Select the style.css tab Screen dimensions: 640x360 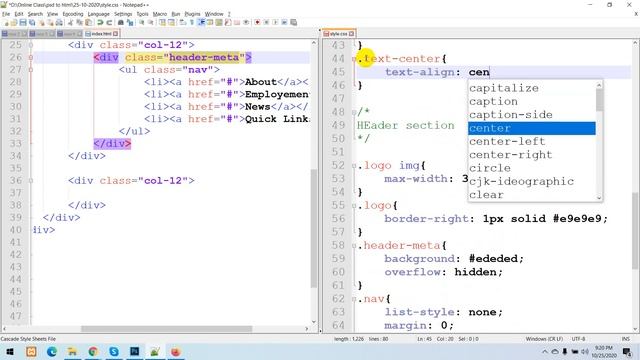click(x=338, y=33)
